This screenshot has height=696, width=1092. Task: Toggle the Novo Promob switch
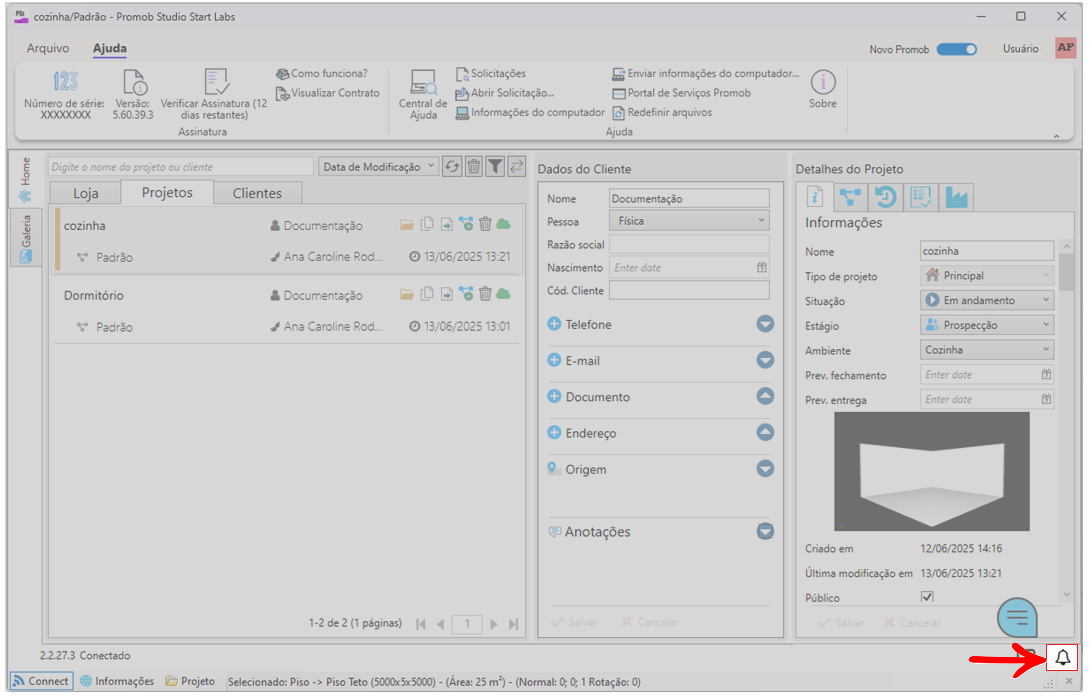(956, 49)
